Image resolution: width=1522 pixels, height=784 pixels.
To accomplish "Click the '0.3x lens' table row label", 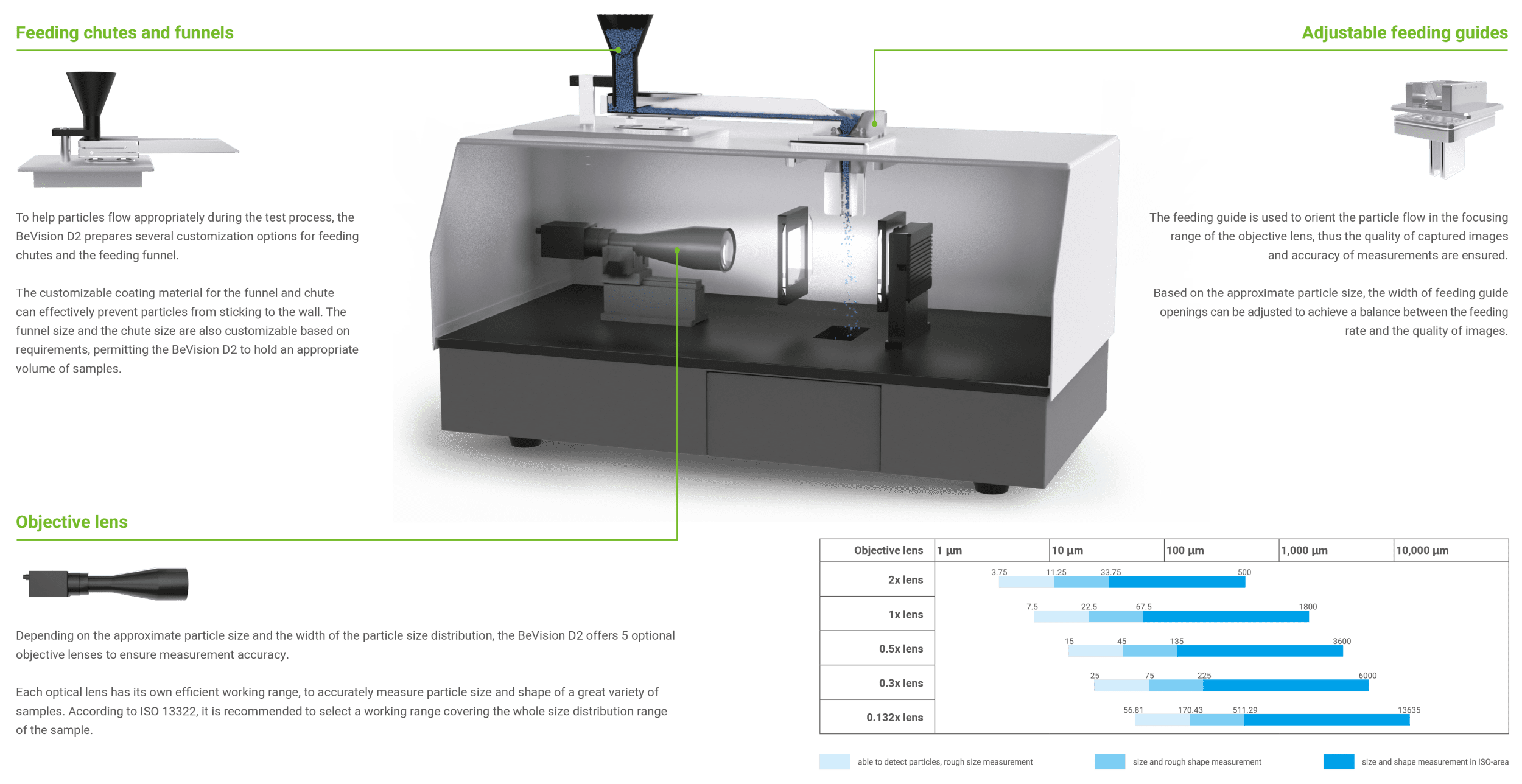I will [901, 683].
